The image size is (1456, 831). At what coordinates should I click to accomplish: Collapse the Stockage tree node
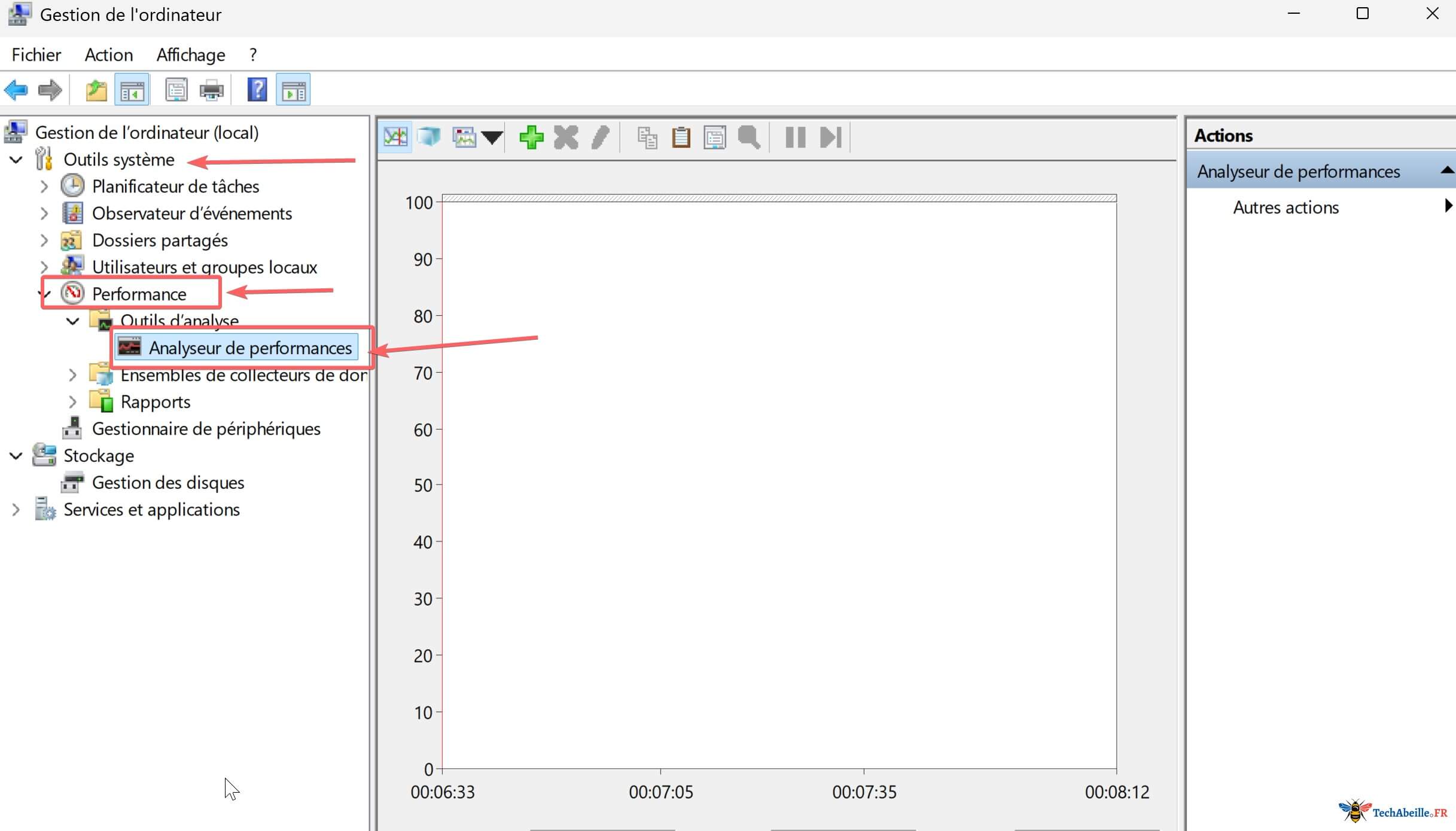coord(16,456)
